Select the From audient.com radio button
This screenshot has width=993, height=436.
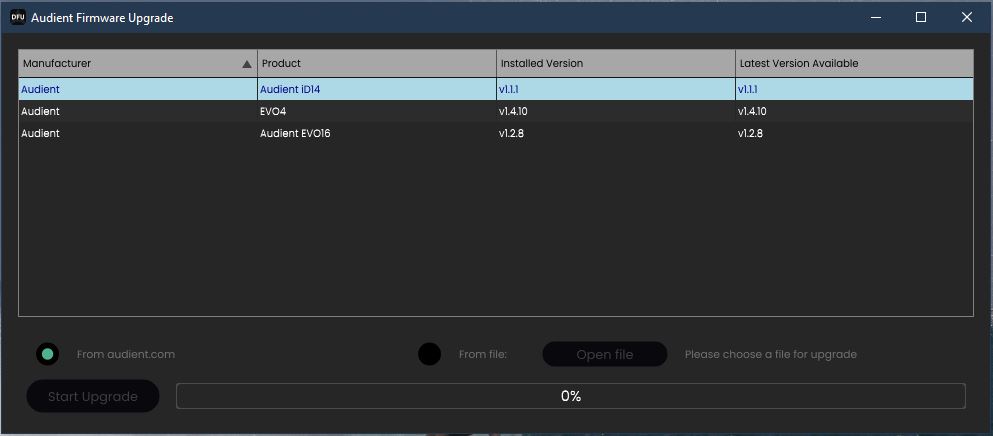point(47,354)
